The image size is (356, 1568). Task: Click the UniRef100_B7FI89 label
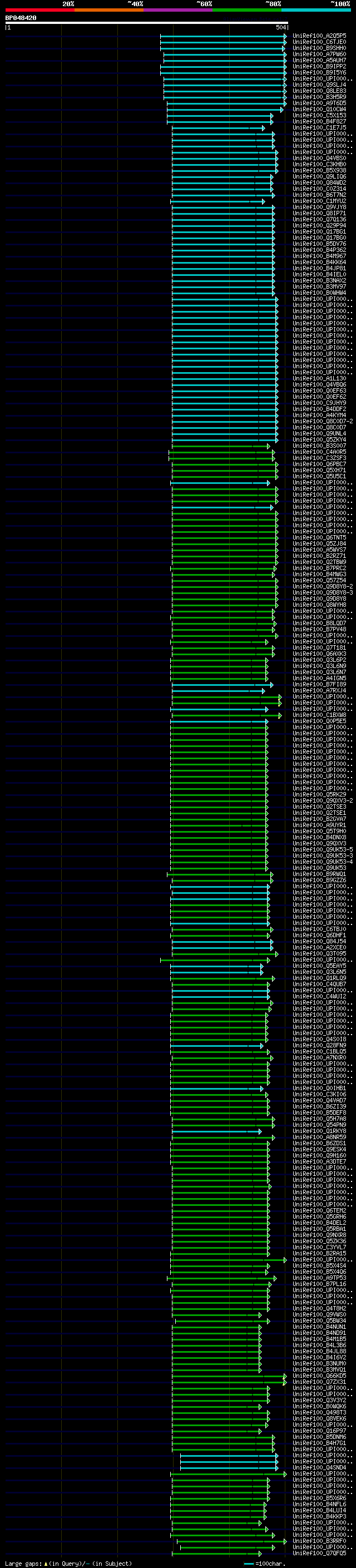[x=319, y=684]
